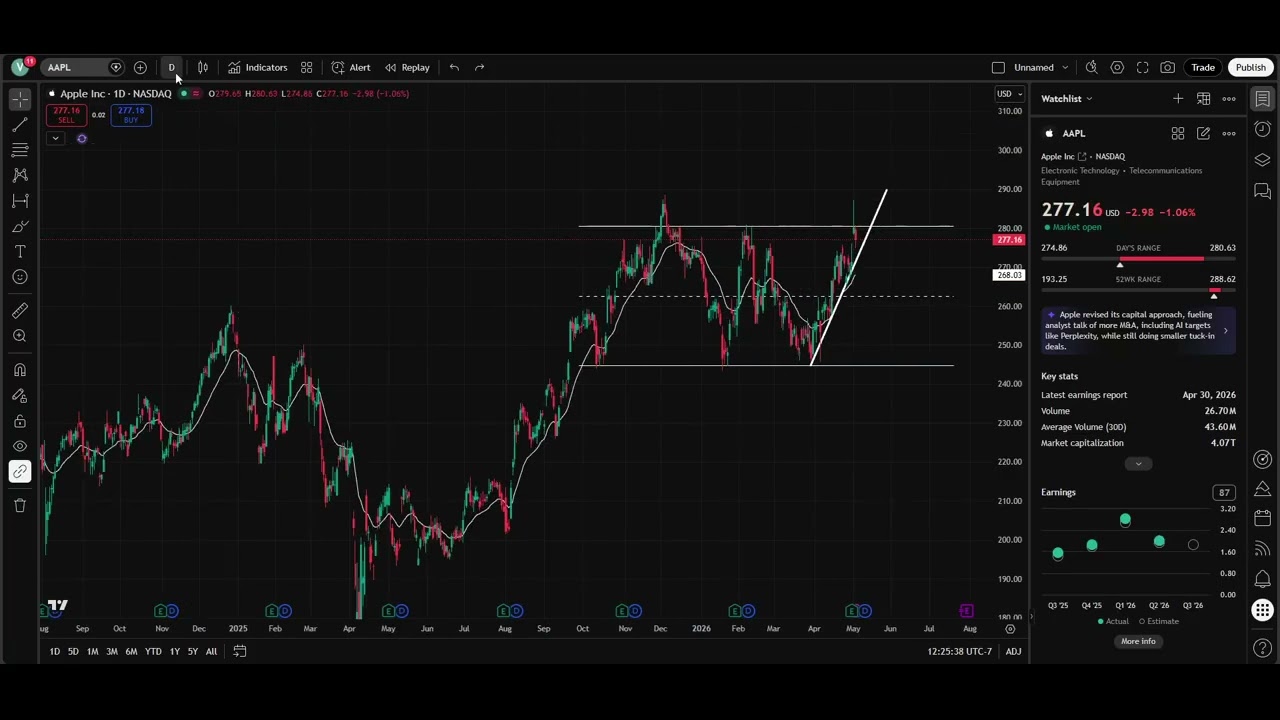Open the USD currency dropdown
Viewport: 1280px width, 720px height.
pyautogui.click(x=1009, y=94)
